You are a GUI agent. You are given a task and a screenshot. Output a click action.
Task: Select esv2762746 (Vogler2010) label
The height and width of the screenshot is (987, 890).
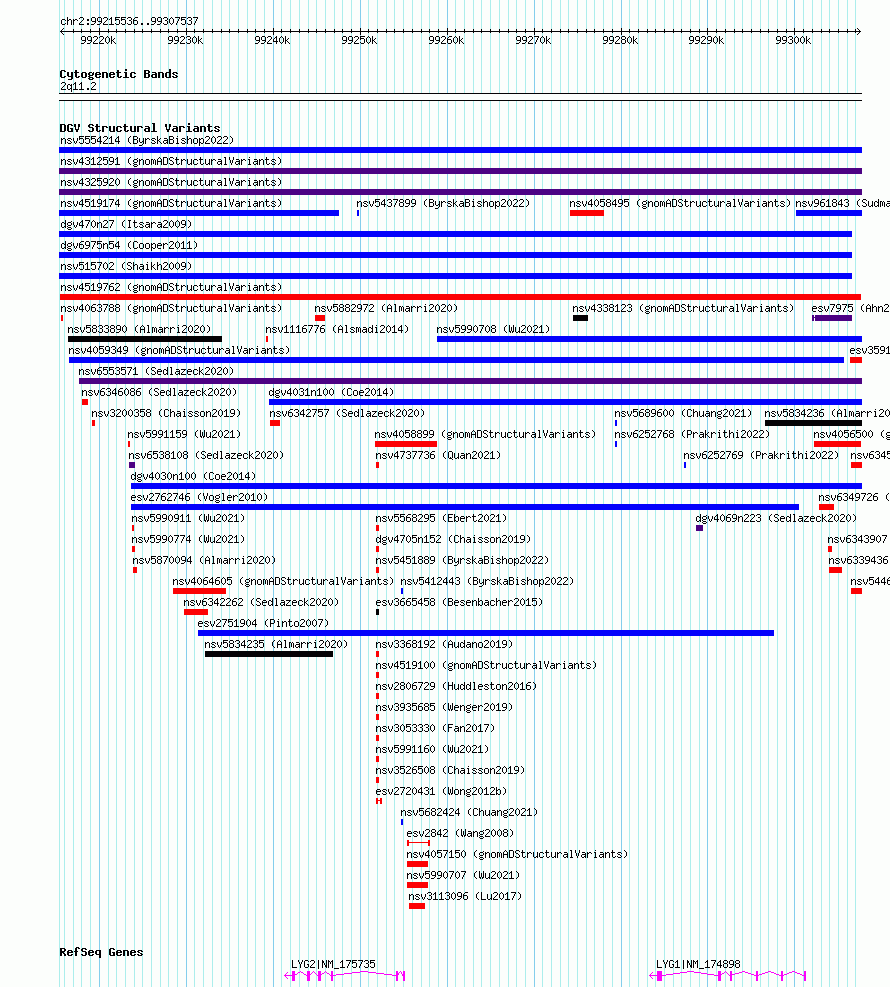pyautogui.click(x=199, y=497)
